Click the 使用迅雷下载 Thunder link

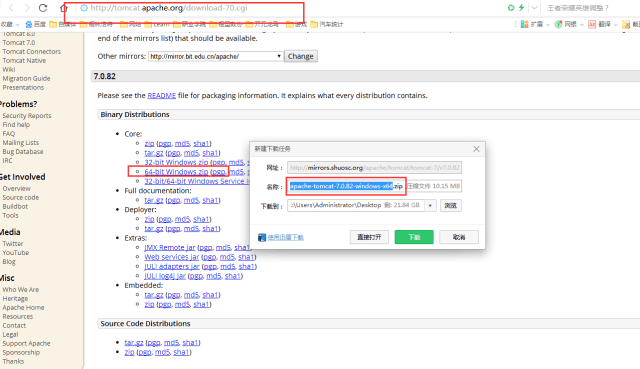(285, 237)
